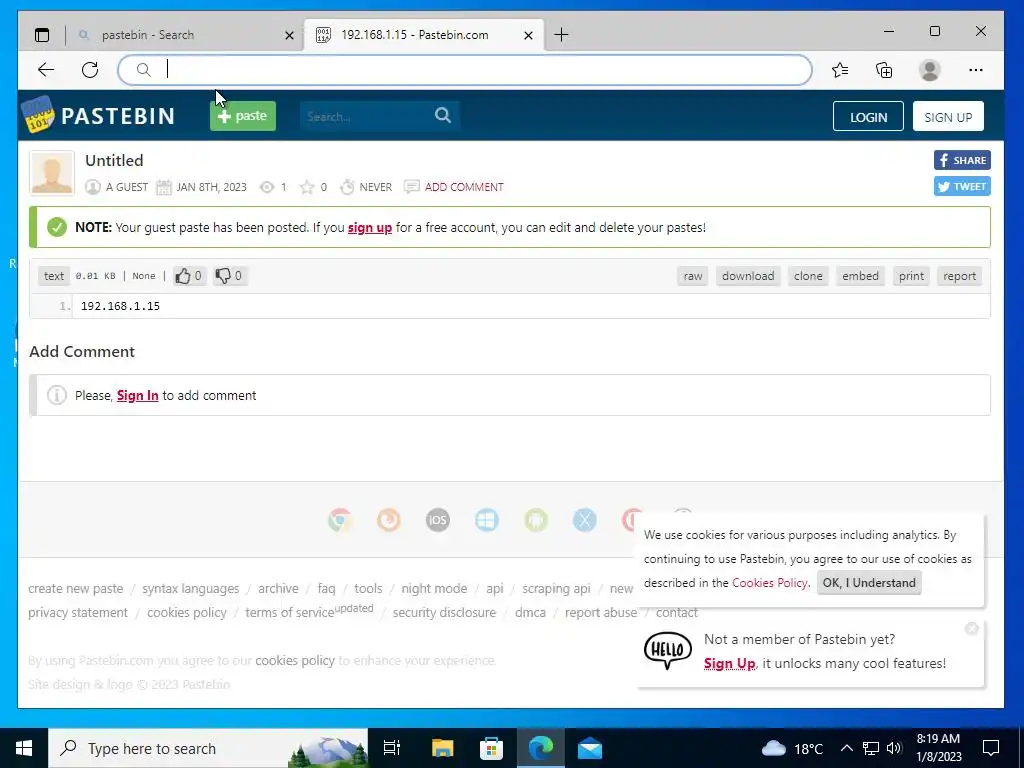Viewport: 1024px width, 768px height.
Task: Open create new paste footer link
Action: [76, 588]
